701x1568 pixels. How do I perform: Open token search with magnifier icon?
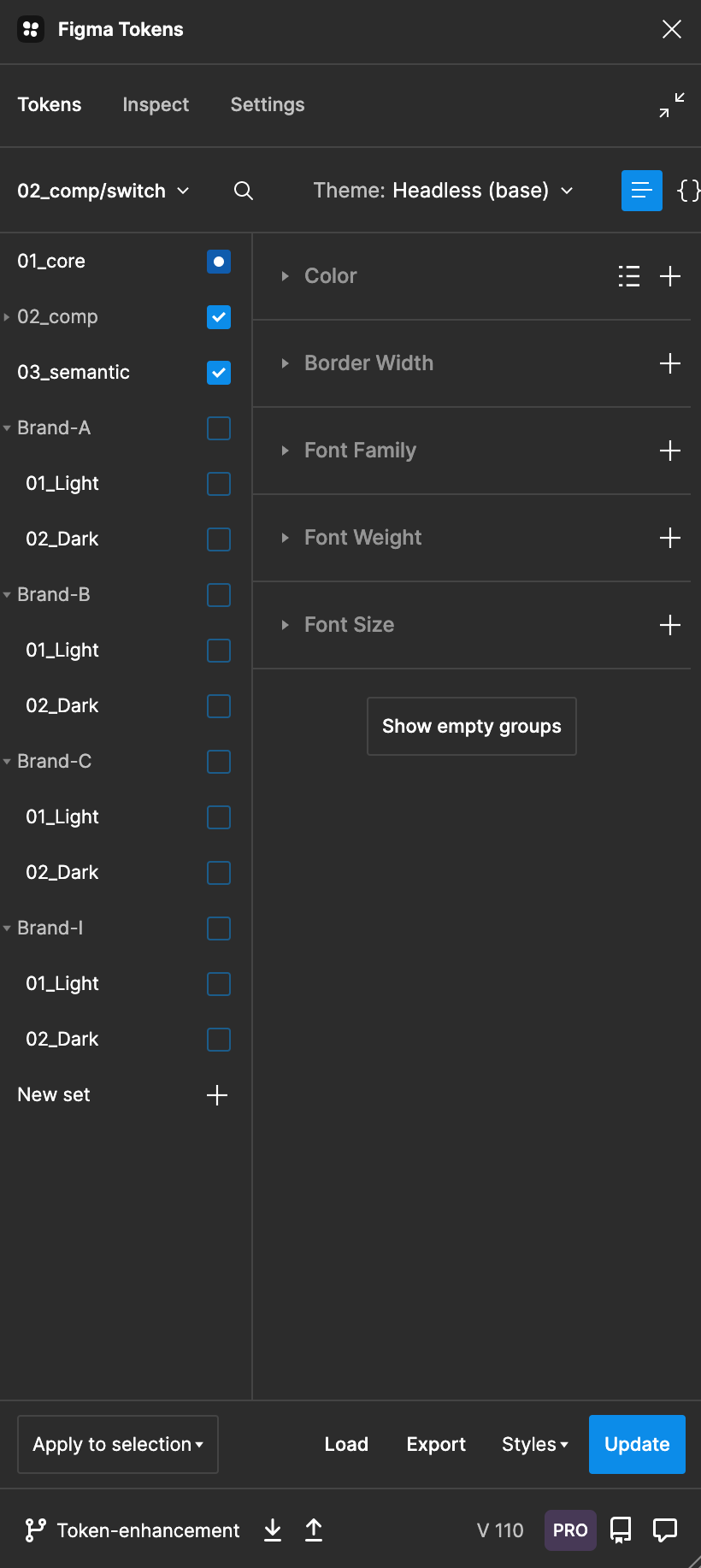[244, 191]
